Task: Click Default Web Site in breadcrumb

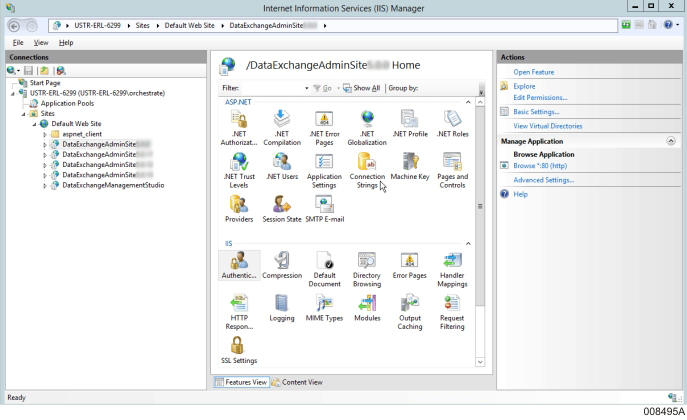Action: pos(189,25)
